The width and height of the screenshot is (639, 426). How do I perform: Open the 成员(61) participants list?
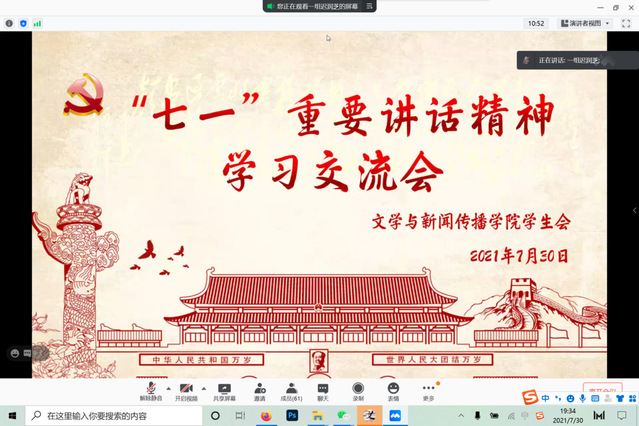tap(291, 389)
